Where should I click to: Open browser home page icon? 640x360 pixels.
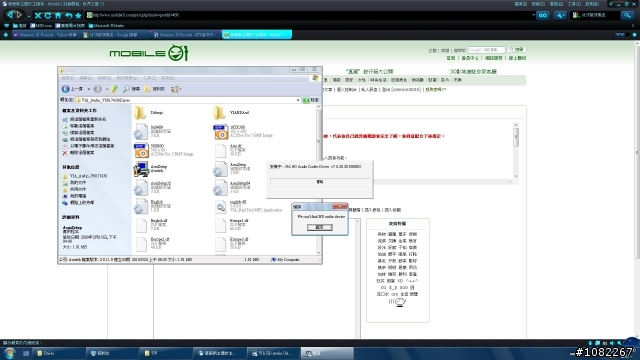(x=58, y=16)
